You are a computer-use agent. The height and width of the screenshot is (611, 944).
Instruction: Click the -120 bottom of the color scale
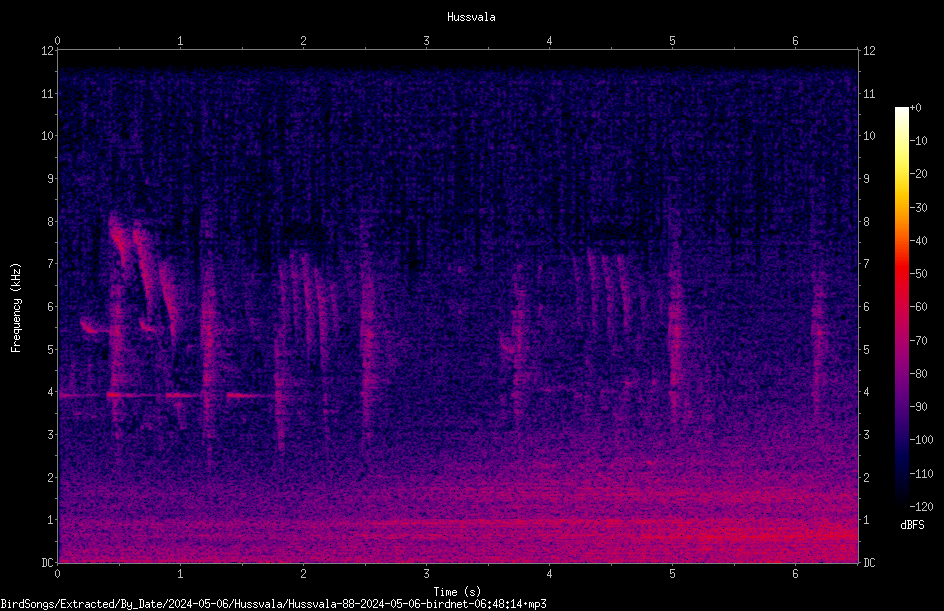921,506
